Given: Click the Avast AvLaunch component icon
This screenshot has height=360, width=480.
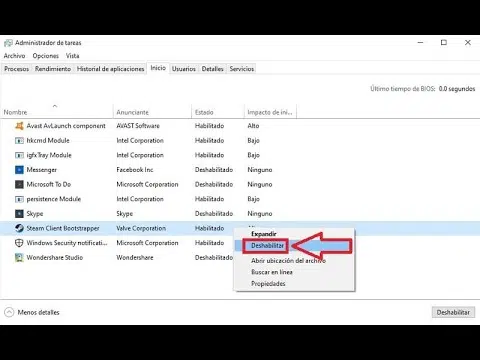Looking at the screenshot, I should click(19, 126).
